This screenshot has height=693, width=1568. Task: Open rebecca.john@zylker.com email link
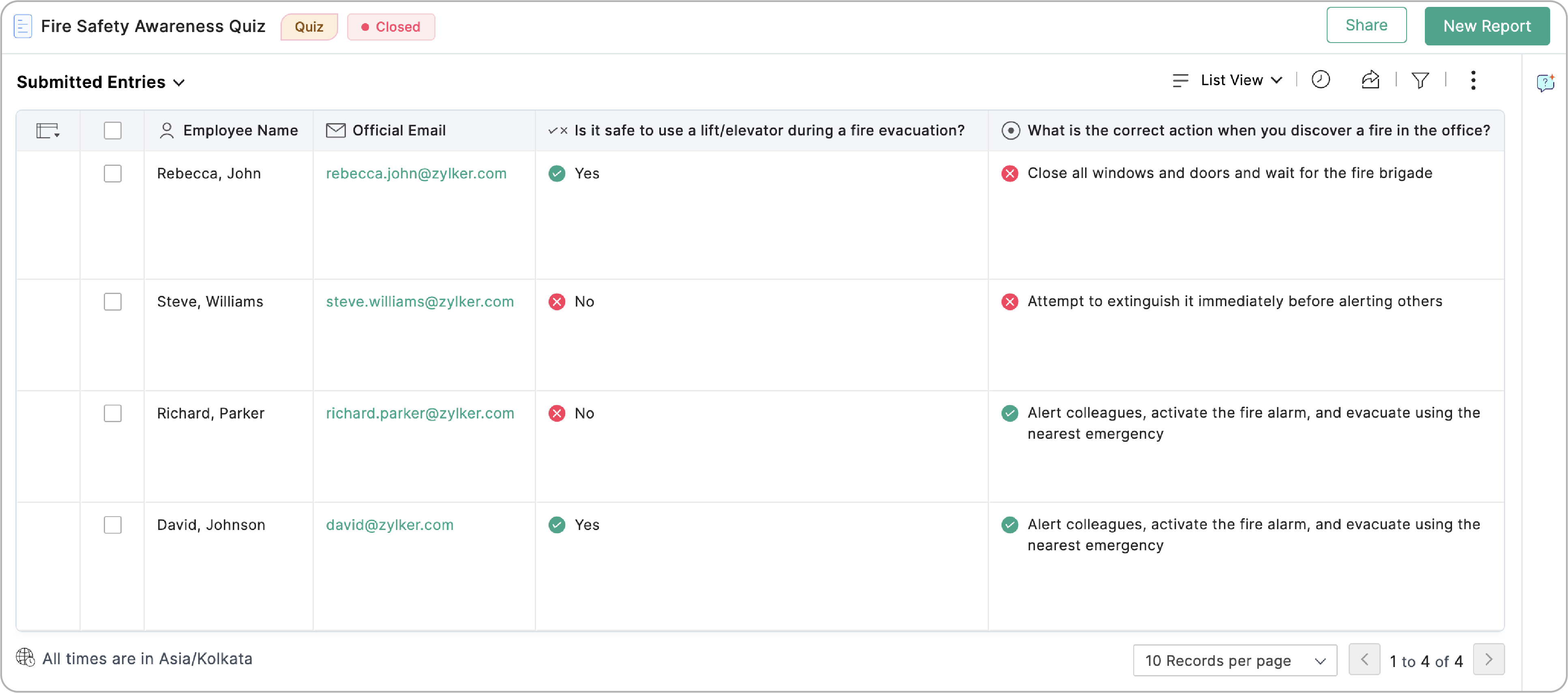[416, 174]
